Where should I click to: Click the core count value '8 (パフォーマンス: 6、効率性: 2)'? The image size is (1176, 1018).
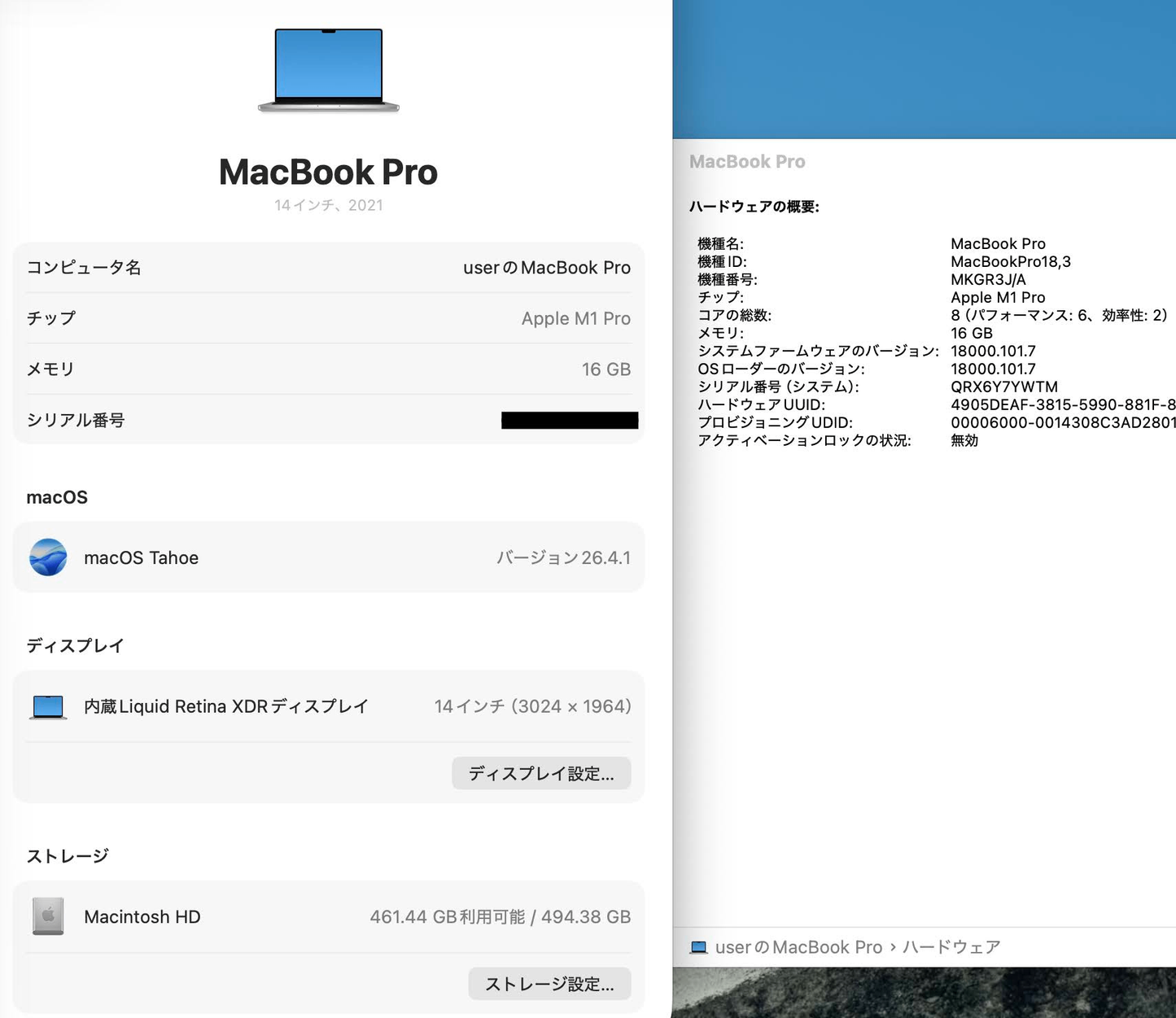tap(1059, 316)
